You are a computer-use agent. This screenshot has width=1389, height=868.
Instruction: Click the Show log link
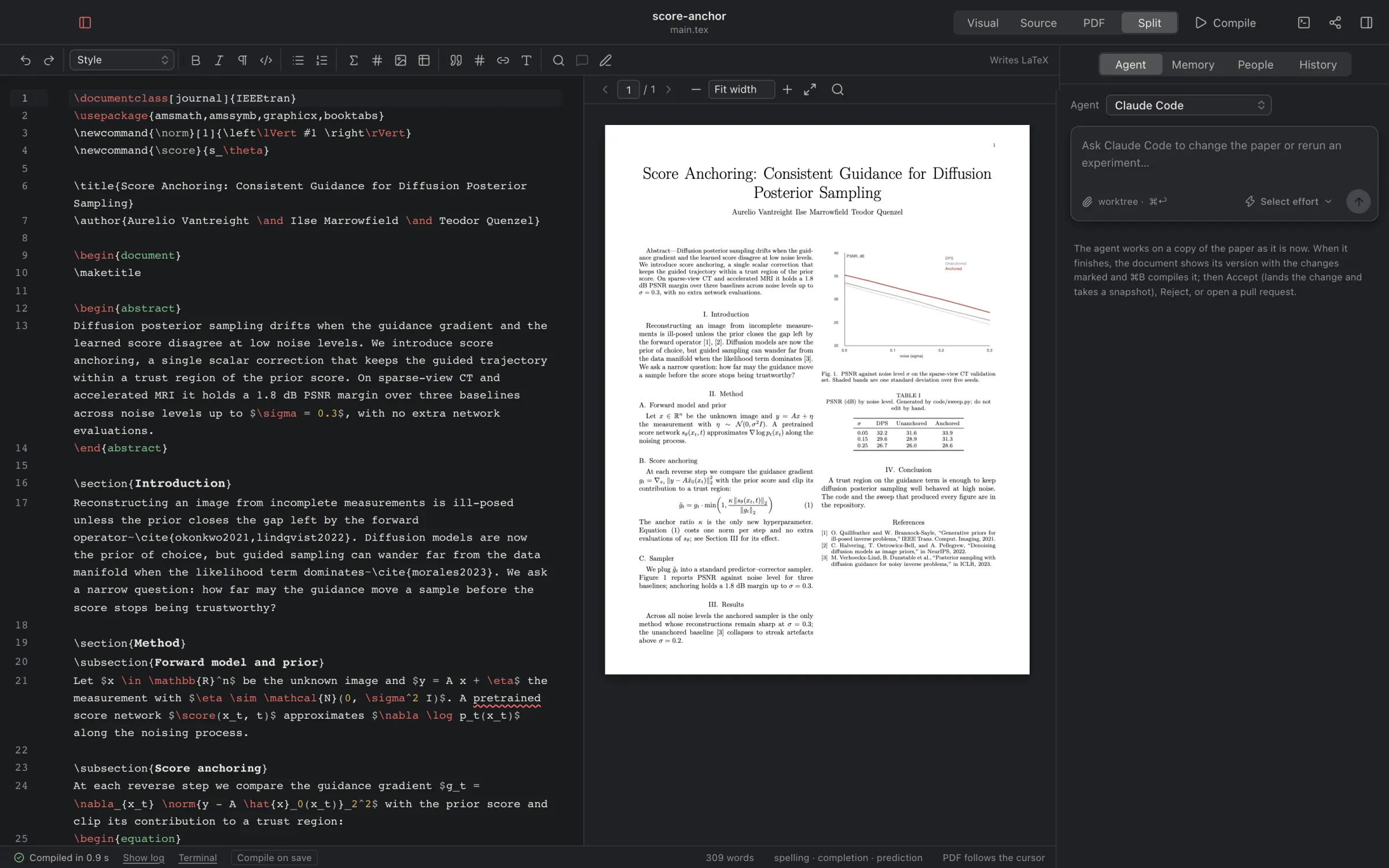coord(144,858)
